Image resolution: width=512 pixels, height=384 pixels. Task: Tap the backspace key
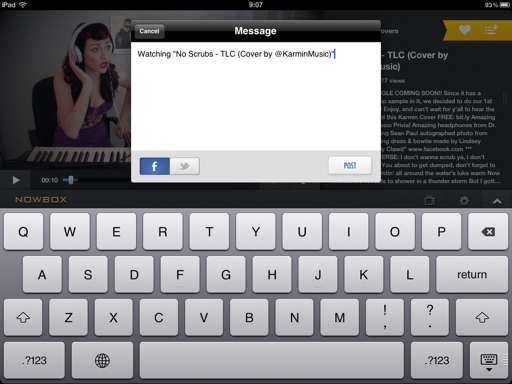click(488, 232)
